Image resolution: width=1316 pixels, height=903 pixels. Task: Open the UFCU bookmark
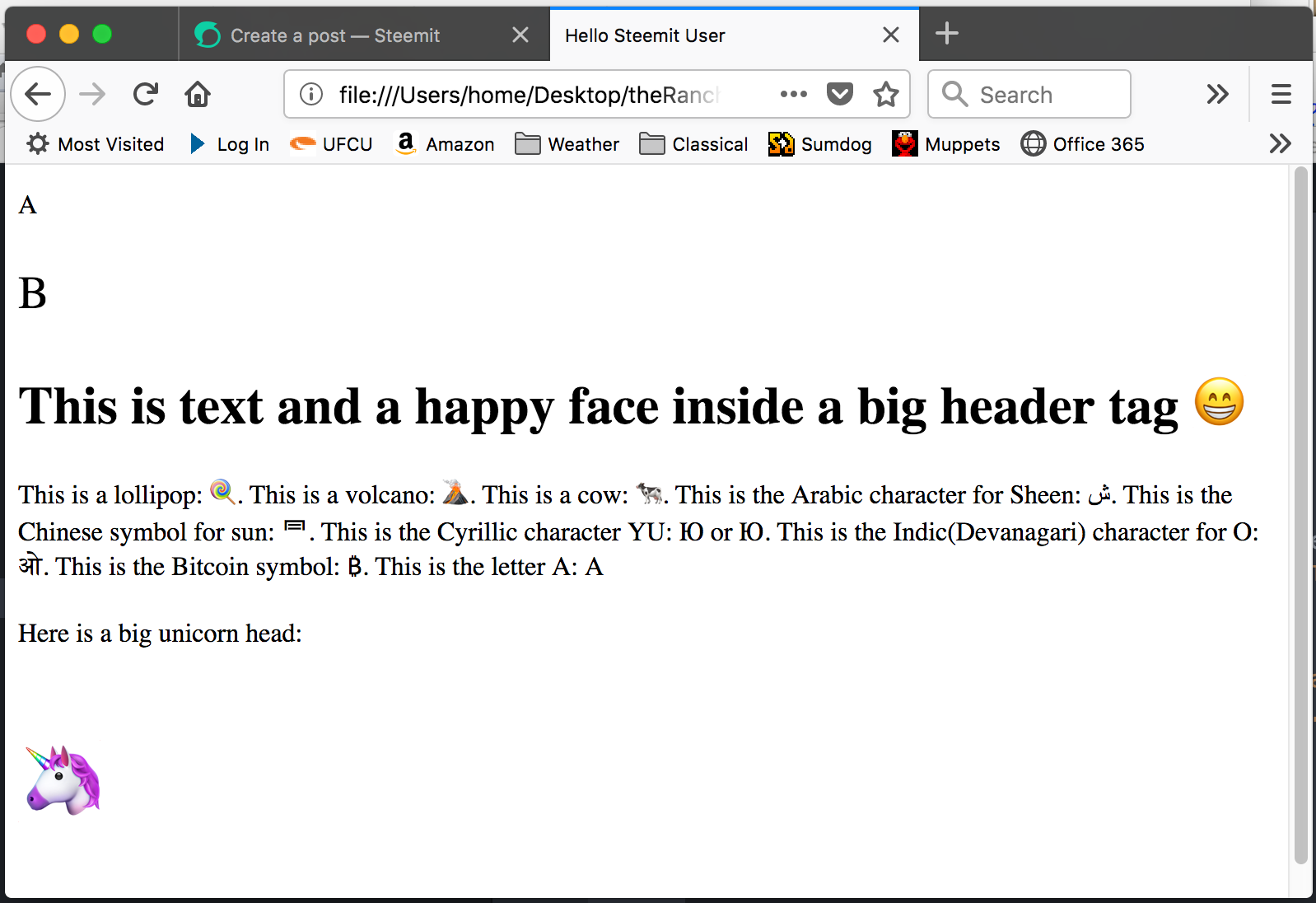pyautogui.click(x=331, y=144)
